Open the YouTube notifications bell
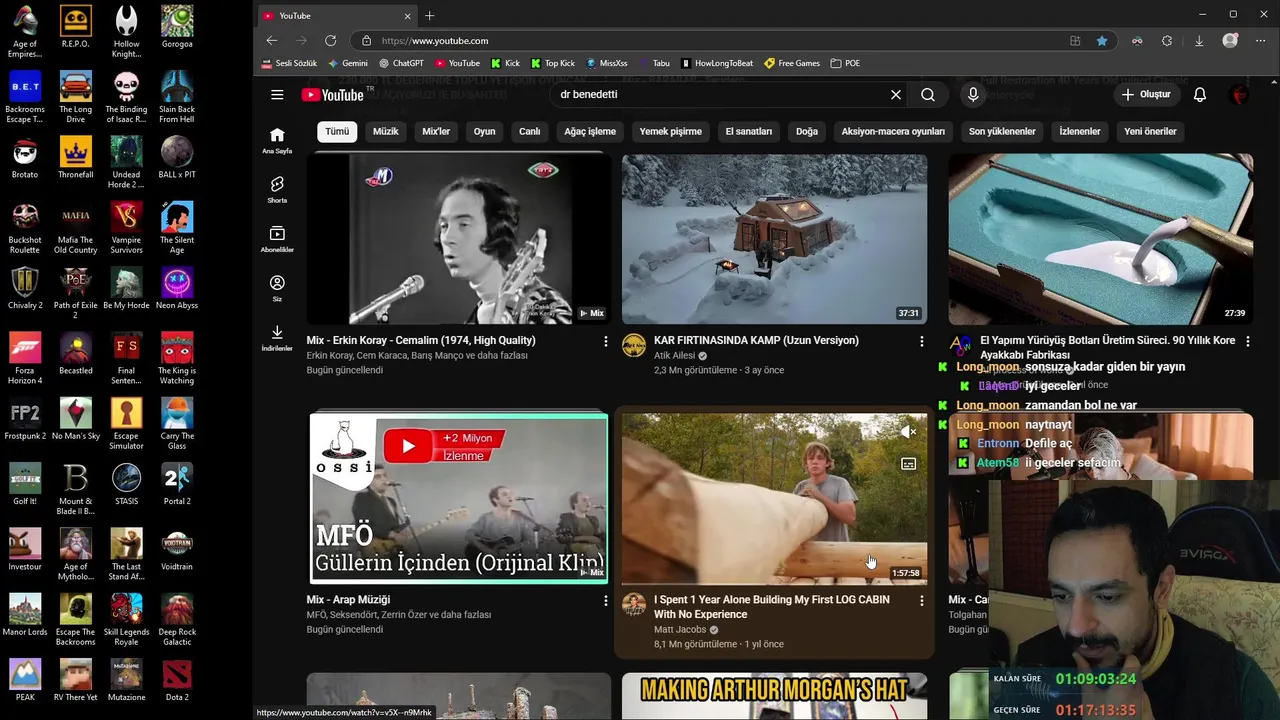 pyautogui.click(x=1200, y=95)
